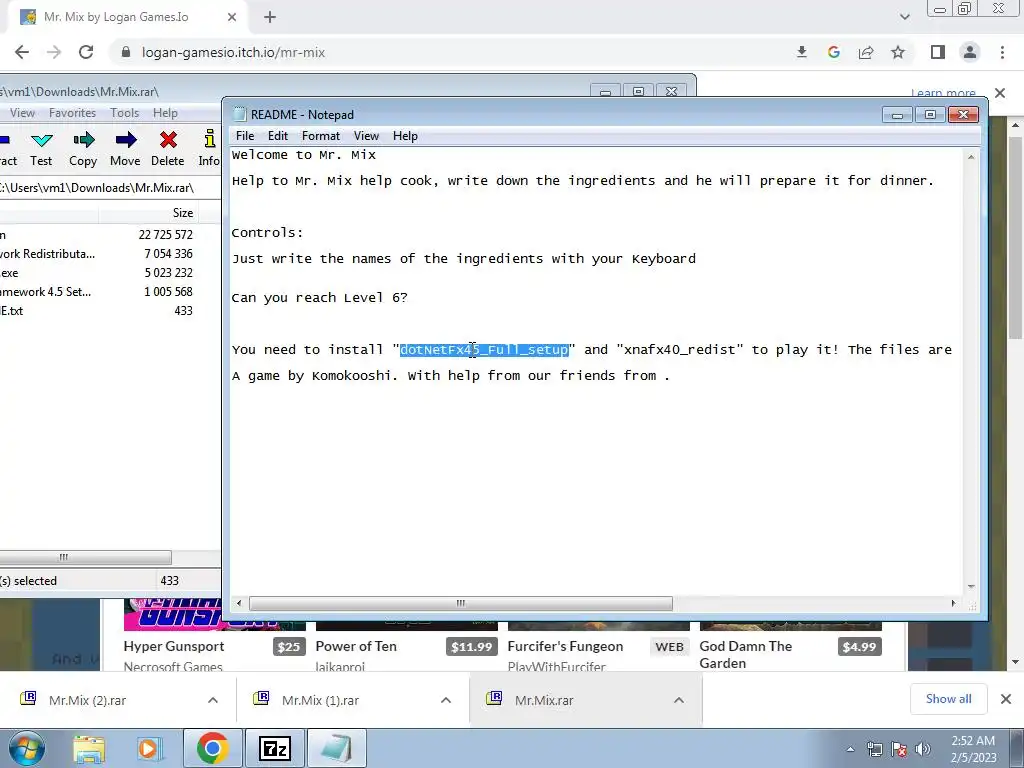Expand options for Mr.Mix.rar download

point(679,700)
